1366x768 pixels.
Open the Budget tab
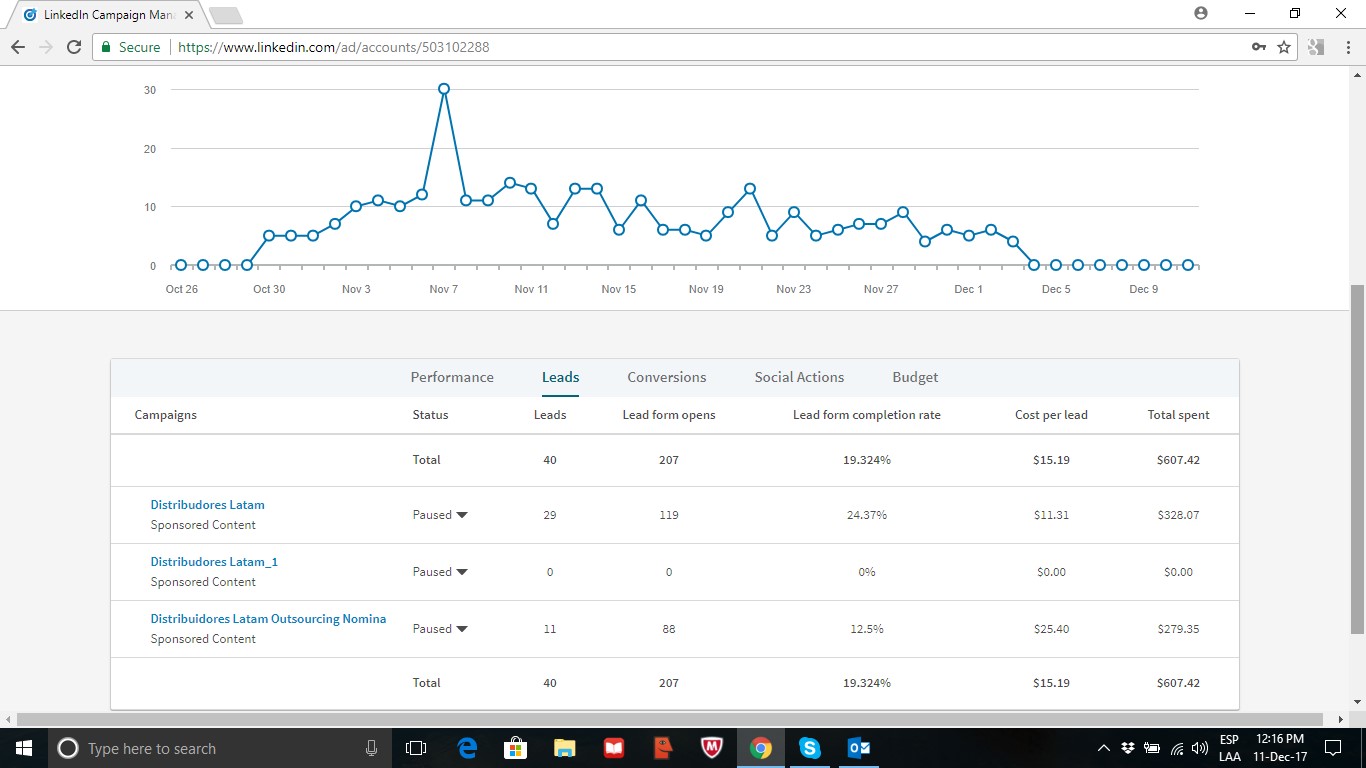(x=915, y=377)
